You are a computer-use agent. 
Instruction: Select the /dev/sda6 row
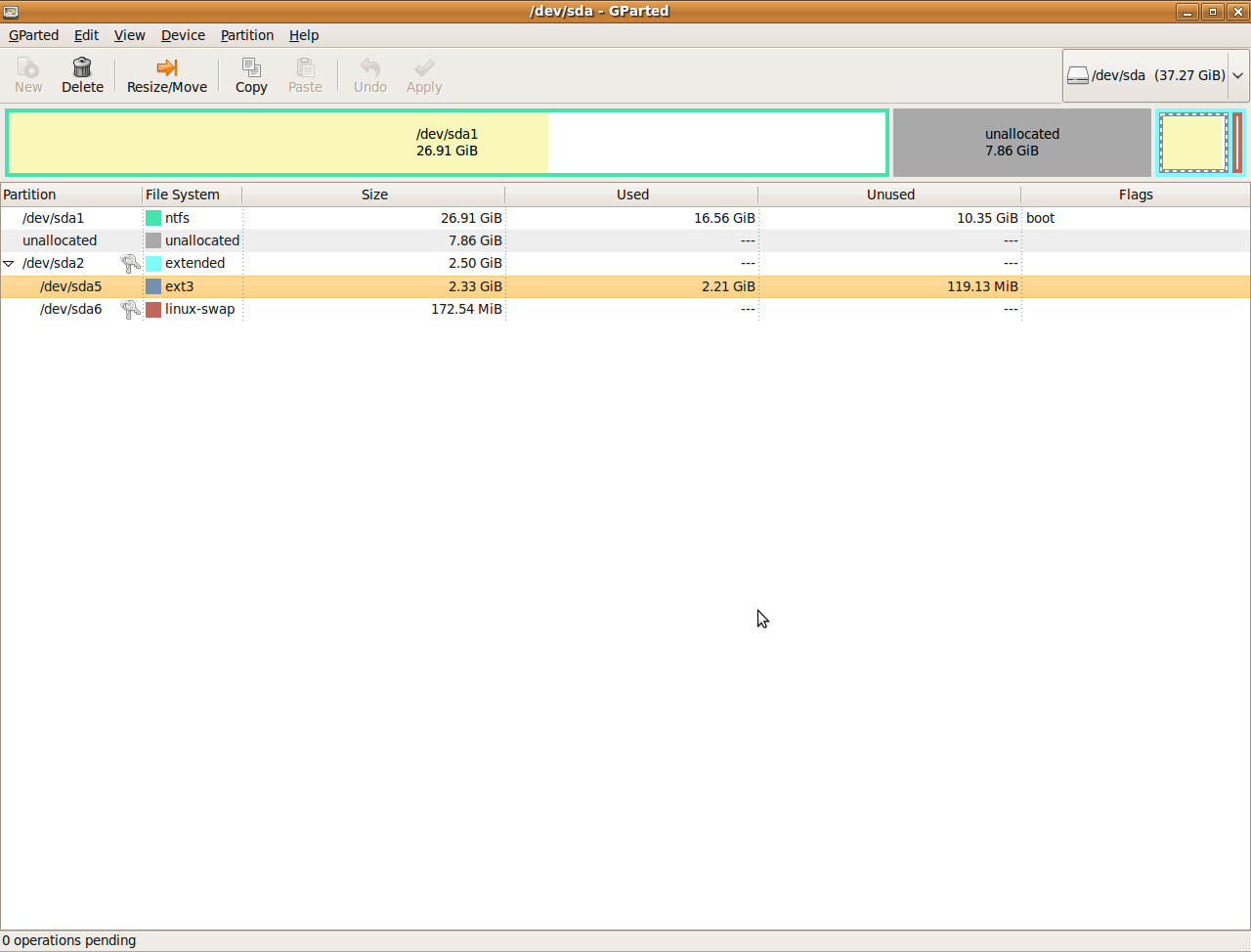[x=625, y=309]
